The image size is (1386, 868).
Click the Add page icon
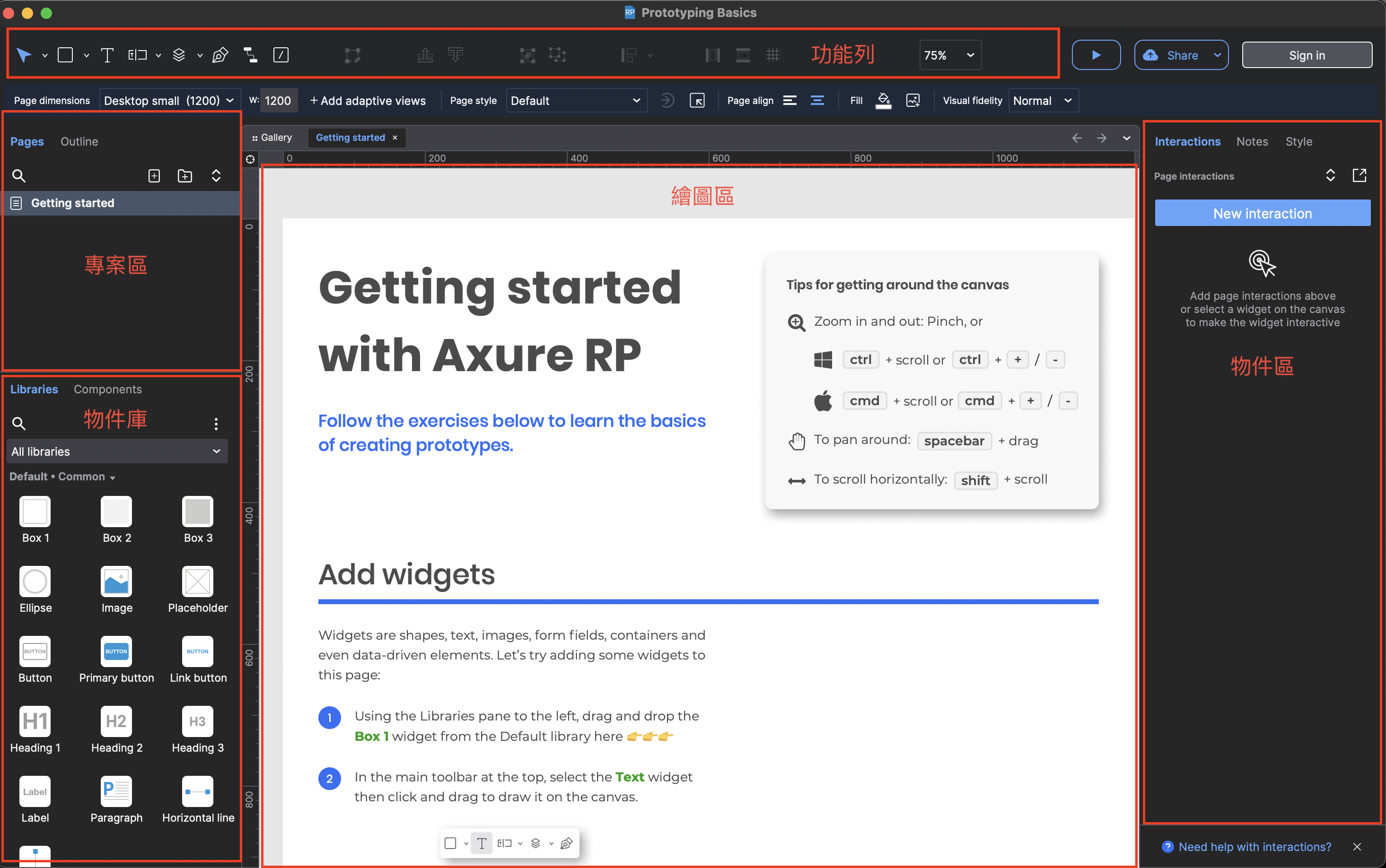point(154,176)
